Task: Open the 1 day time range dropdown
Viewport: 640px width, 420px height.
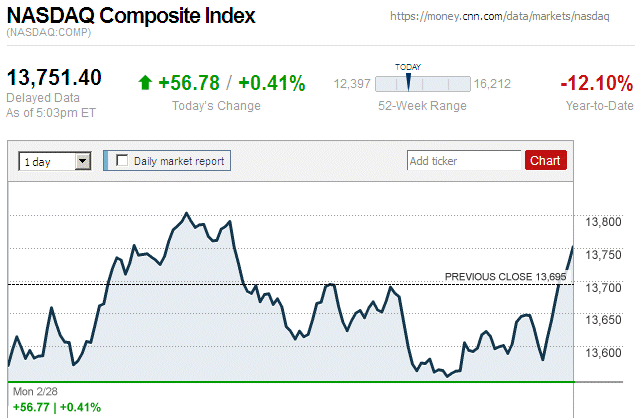Action: [83, 160]
